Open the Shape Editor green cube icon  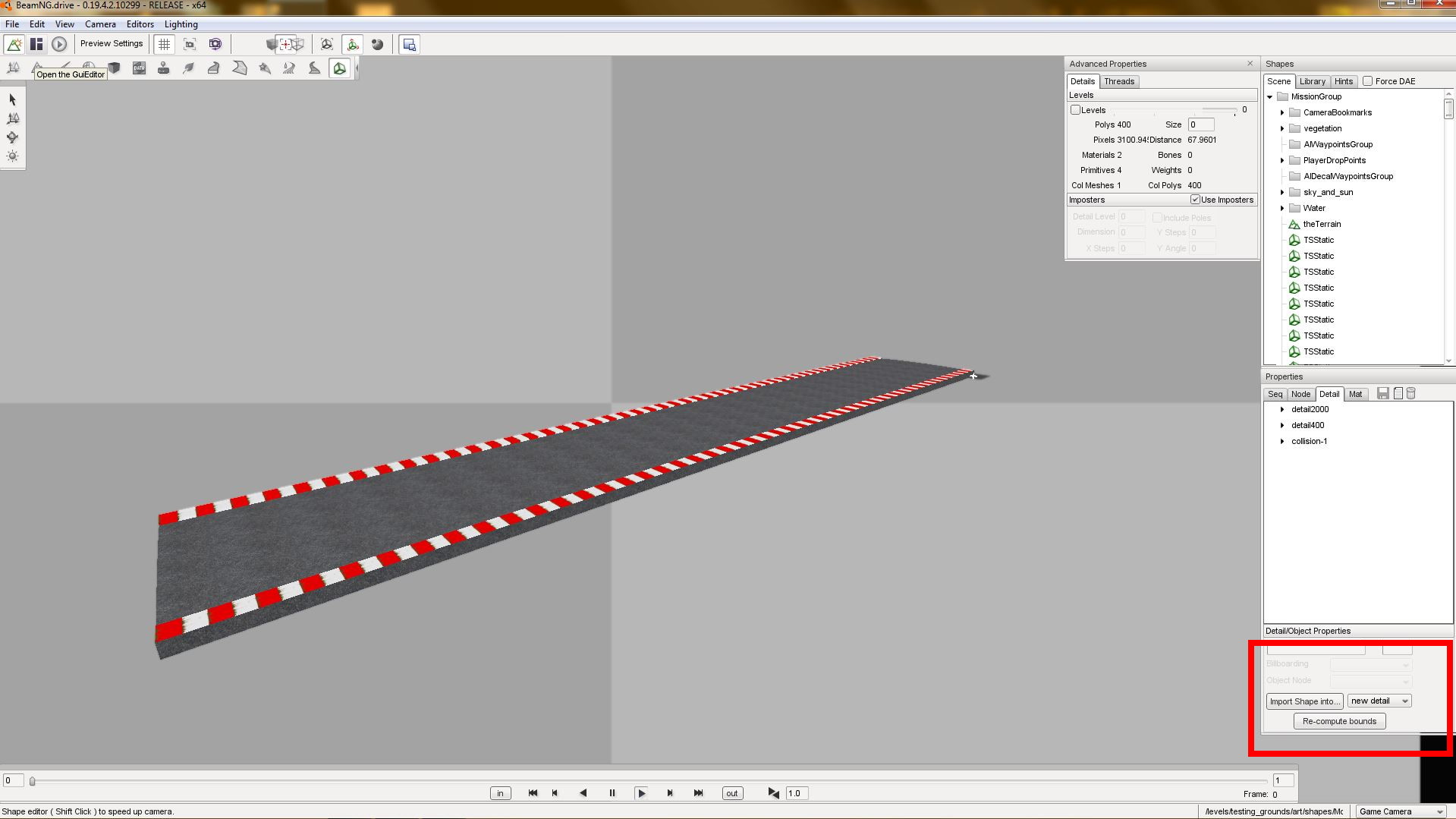point(339,68)
